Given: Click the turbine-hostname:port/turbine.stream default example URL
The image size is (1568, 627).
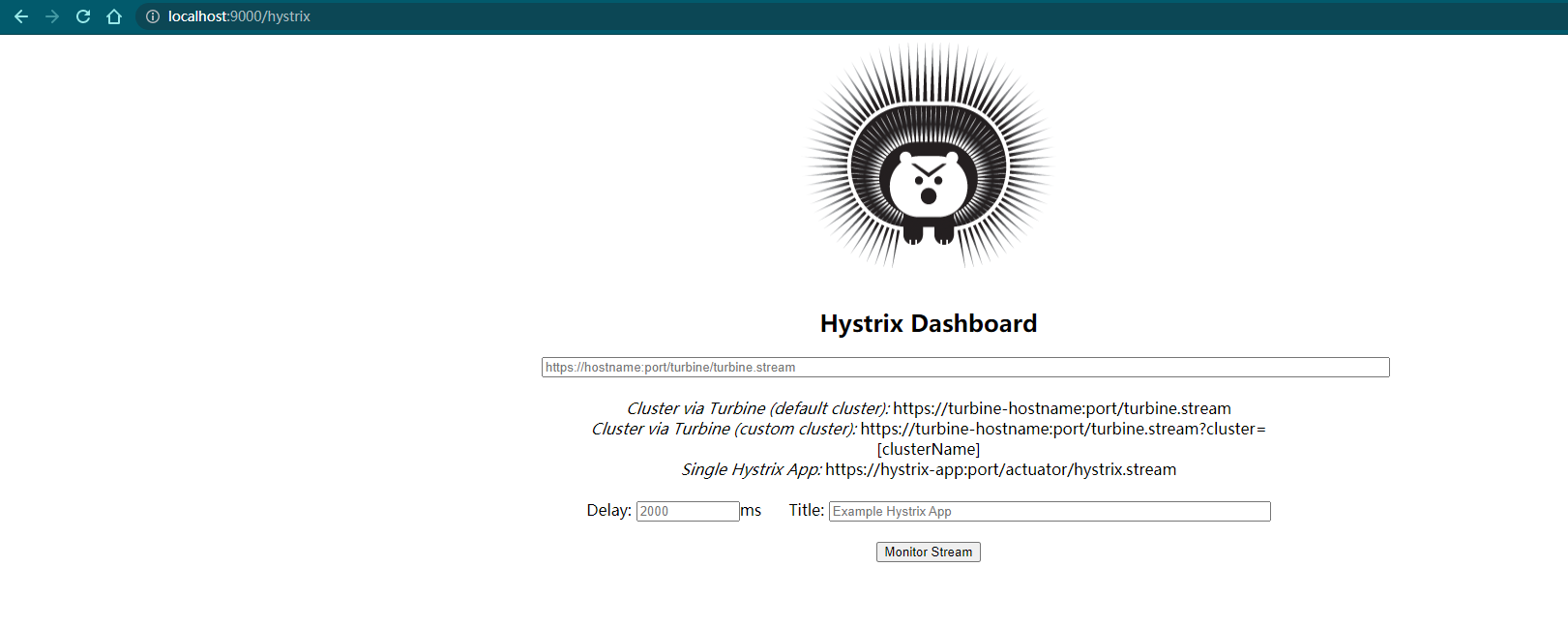Looking at the screenshot, I should tap(1062, 408).
